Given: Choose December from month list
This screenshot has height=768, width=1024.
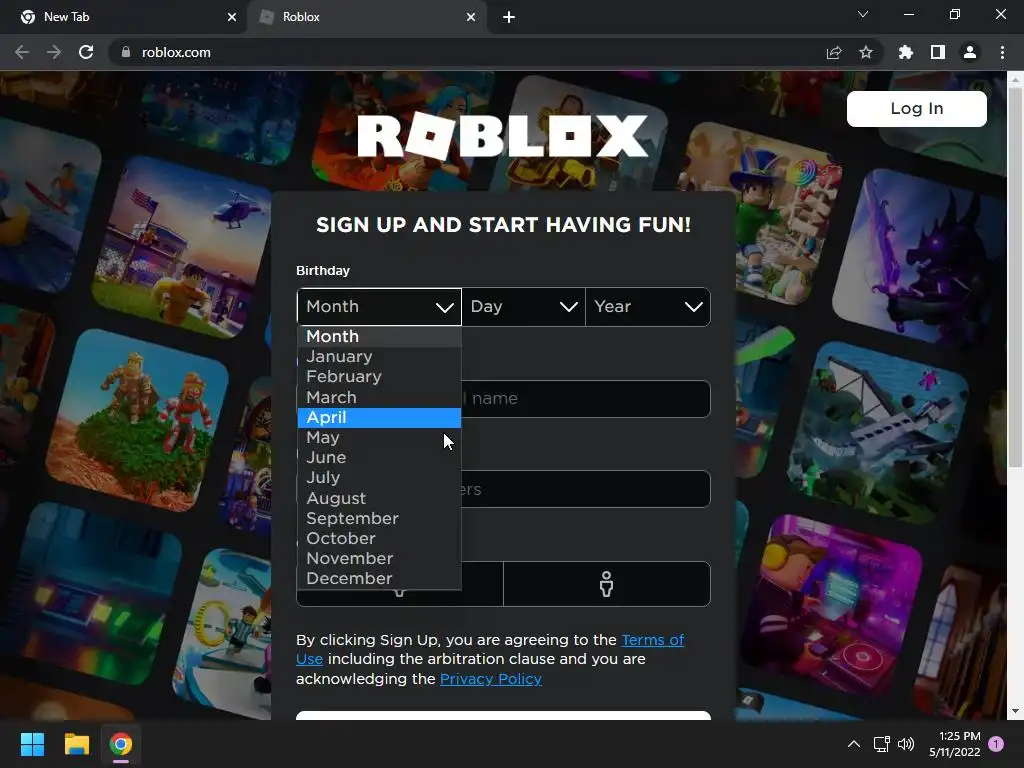Looking at the screenshot, I should point(379,579).
